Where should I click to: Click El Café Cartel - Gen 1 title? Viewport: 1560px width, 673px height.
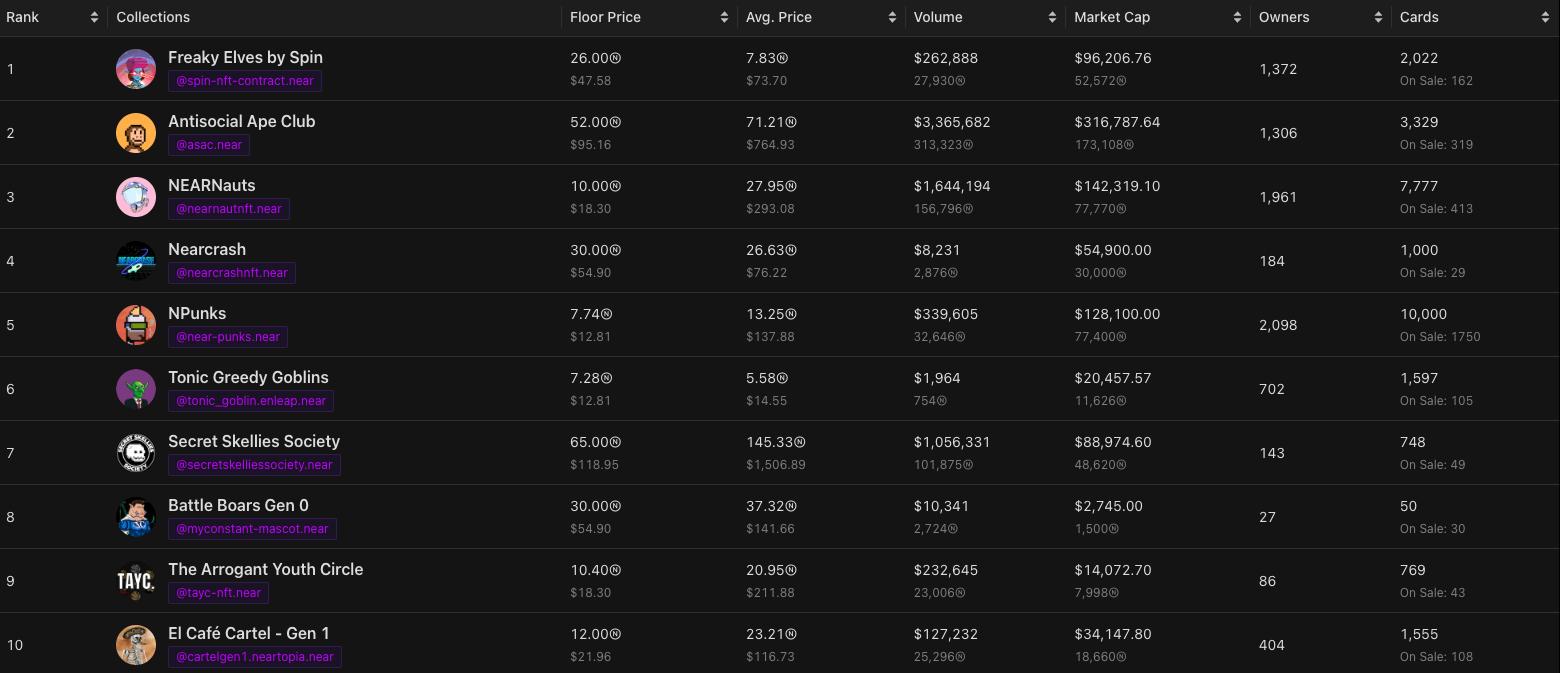(x=249, y=633)
